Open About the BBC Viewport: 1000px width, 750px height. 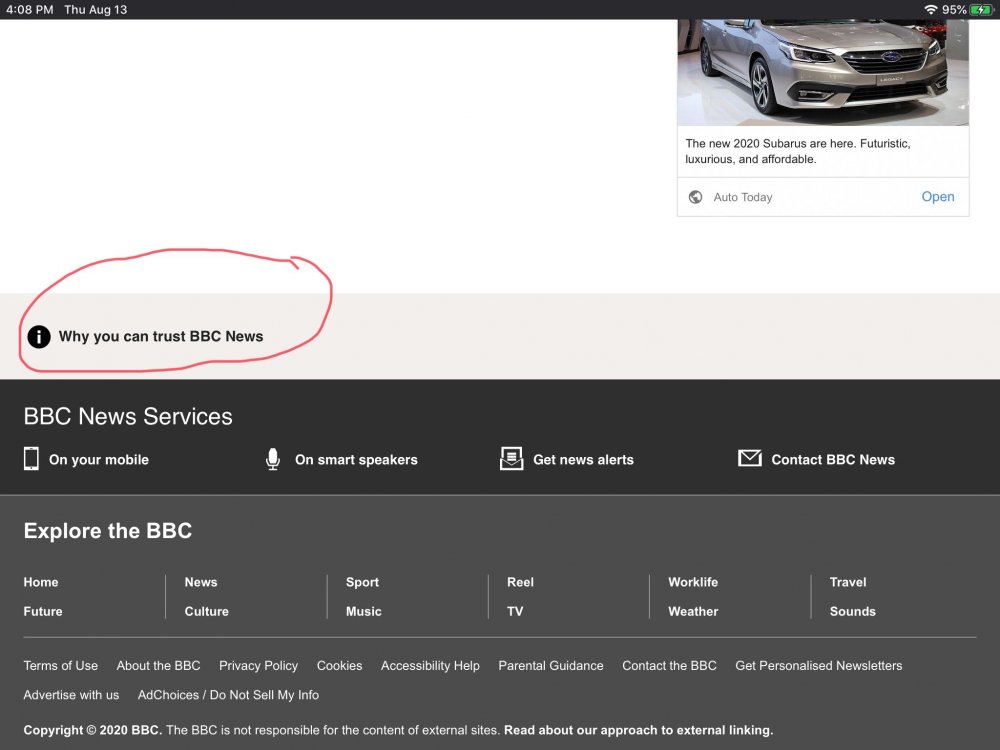158,666
